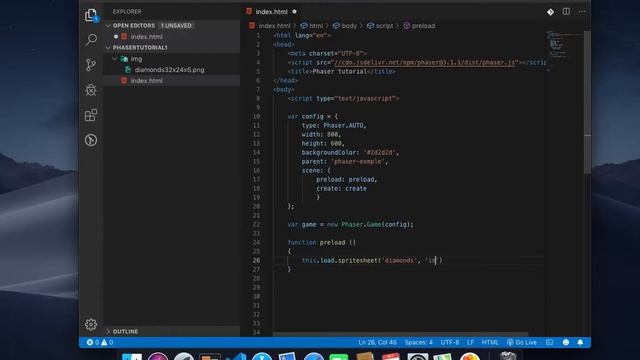The width and height of the screenshot is (640, 360).
Task: Click the open changes icon left of split editor
Action: [x=550, y=12]
